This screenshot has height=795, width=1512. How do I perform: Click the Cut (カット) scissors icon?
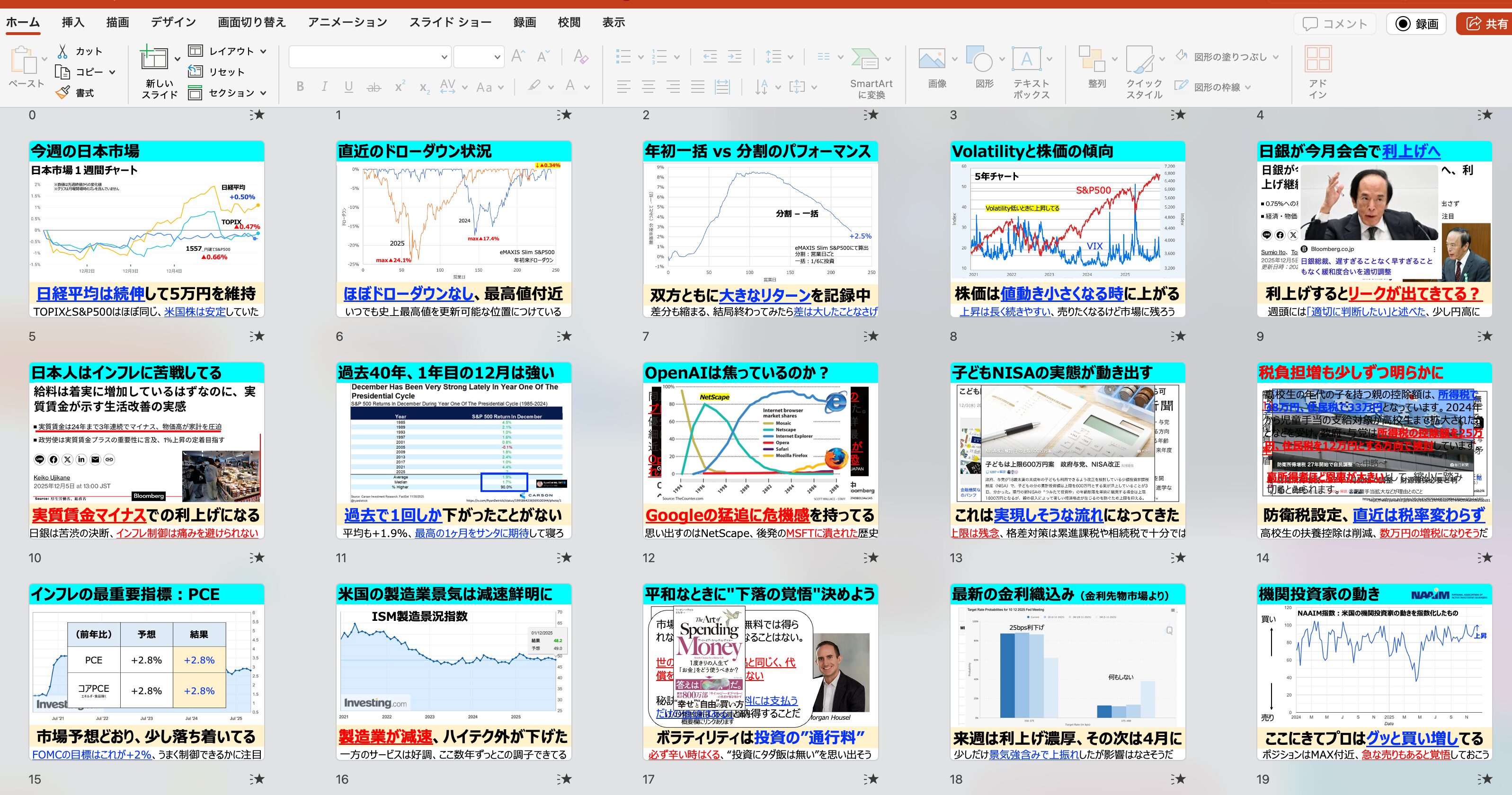(x=63, y=51)
